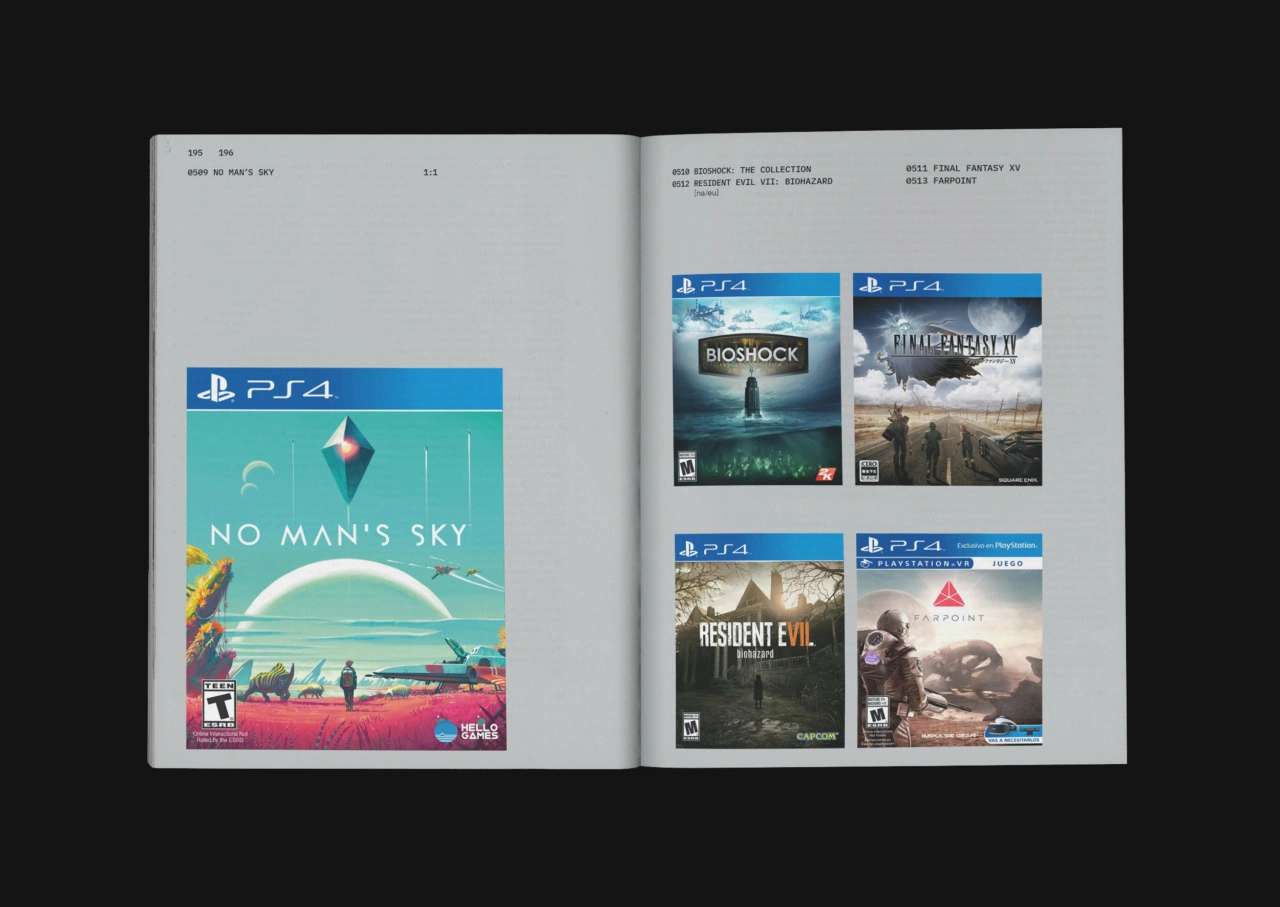Click page number '196'
The image size is (1280, 907).
226,153
